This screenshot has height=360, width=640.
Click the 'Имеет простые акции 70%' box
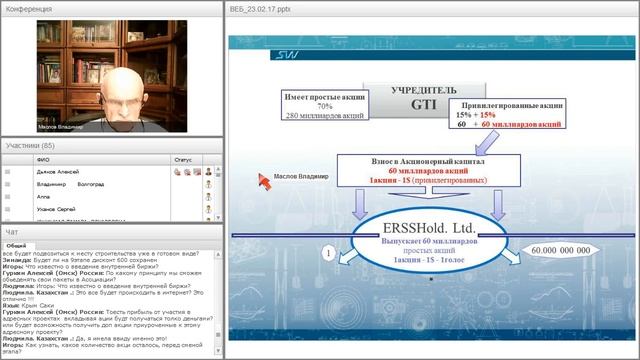pyautogui.click(x=325, y=105)
